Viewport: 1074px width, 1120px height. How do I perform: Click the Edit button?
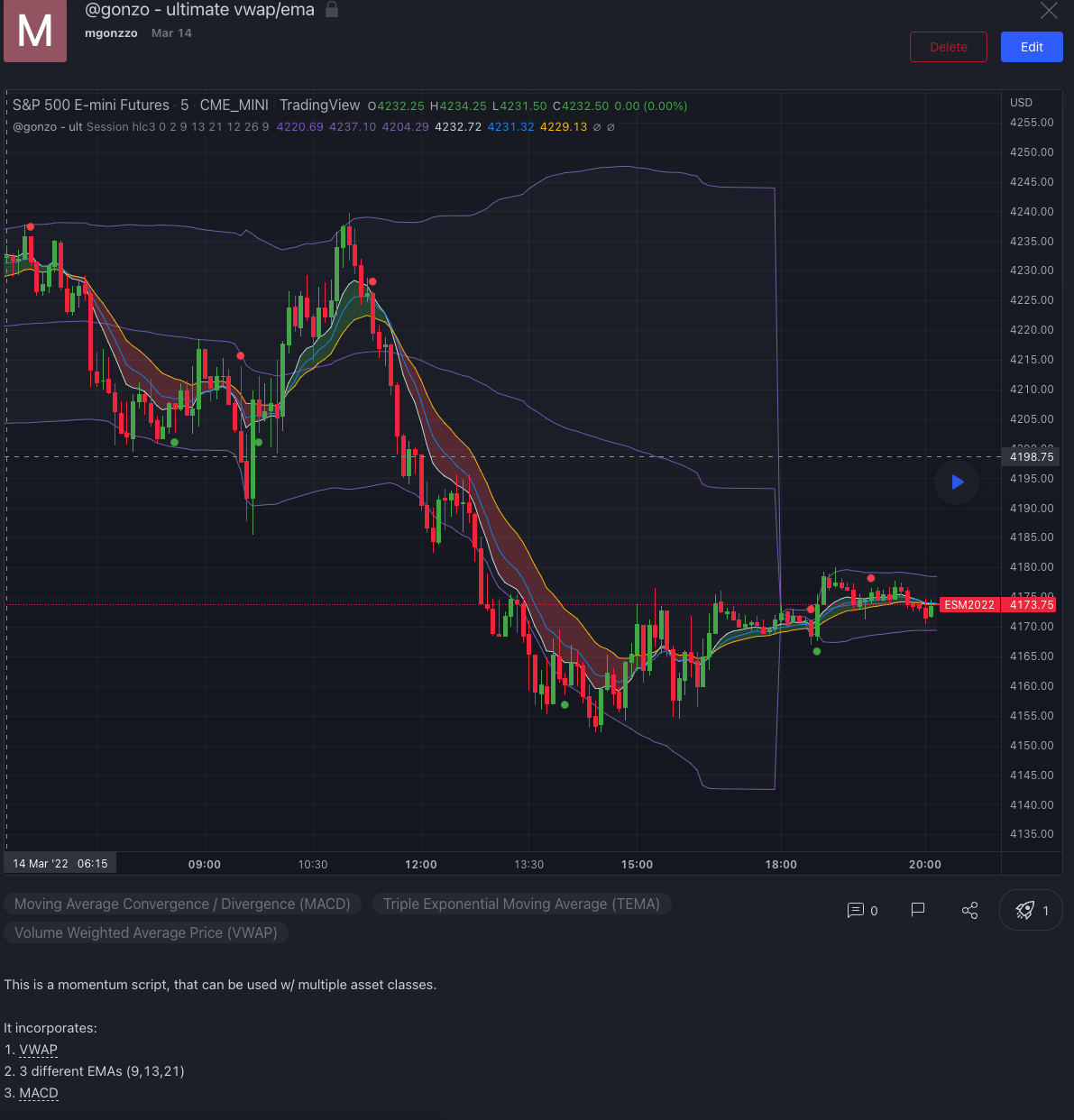click(x=1032, y=47)
